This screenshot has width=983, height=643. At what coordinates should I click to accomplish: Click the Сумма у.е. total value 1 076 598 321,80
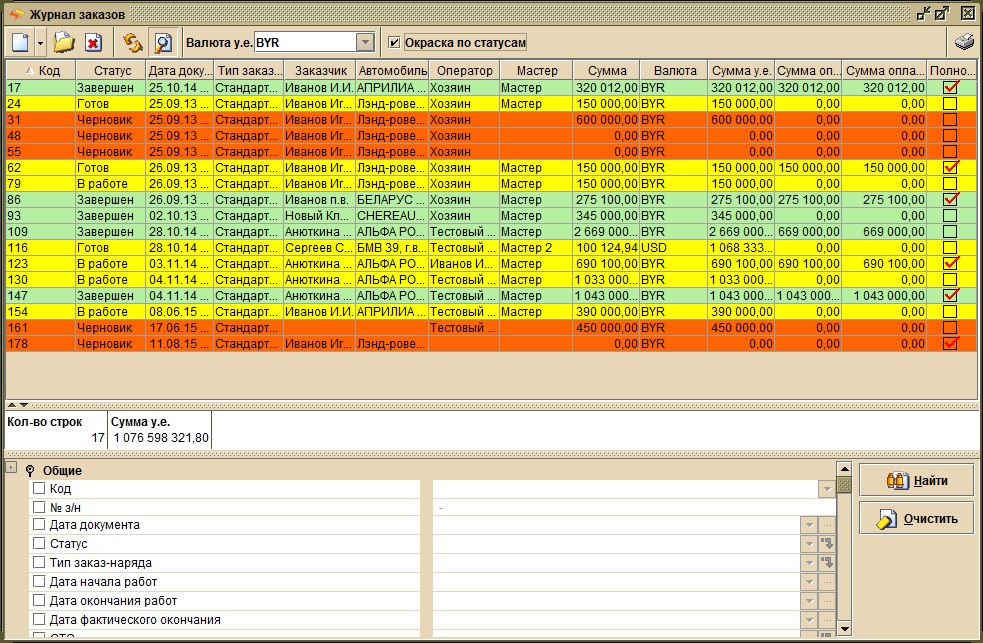point(161,437)
